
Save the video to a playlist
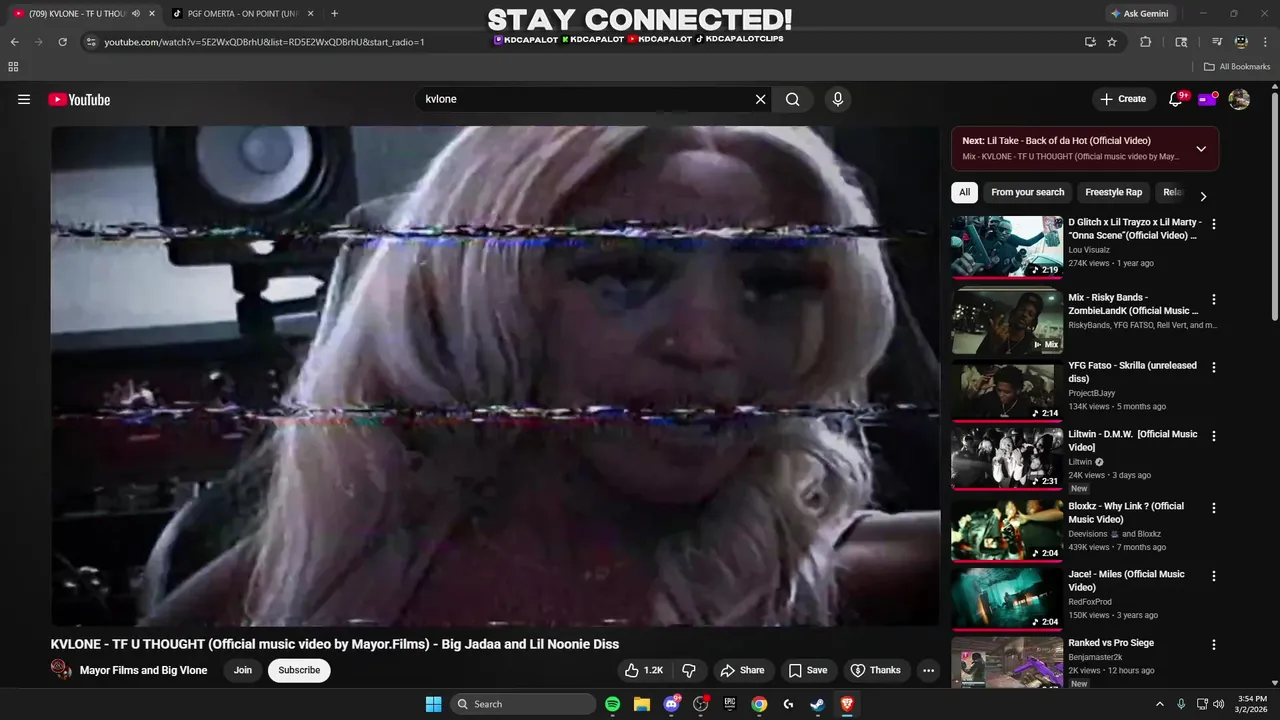point(808,670)
